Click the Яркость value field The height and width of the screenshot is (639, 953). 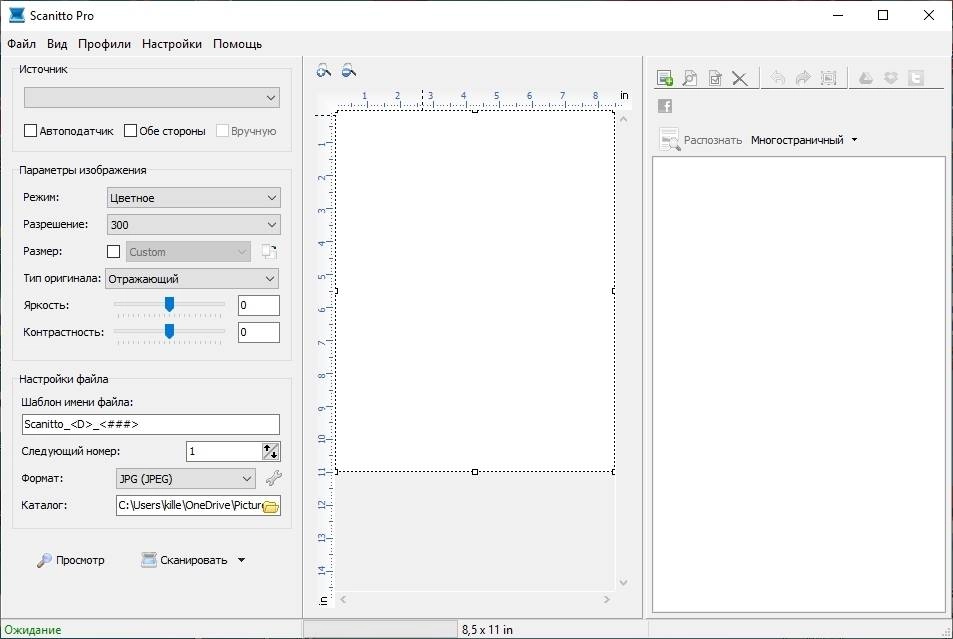(259, 305)
